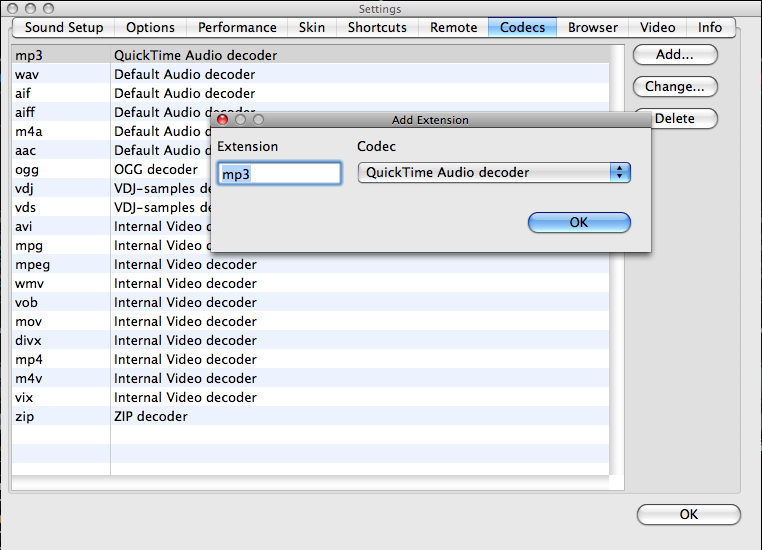Image resolution: width=762 pixels, height=550 pixels.
Task: Open the Browser tab
Action: pos(593,27)
